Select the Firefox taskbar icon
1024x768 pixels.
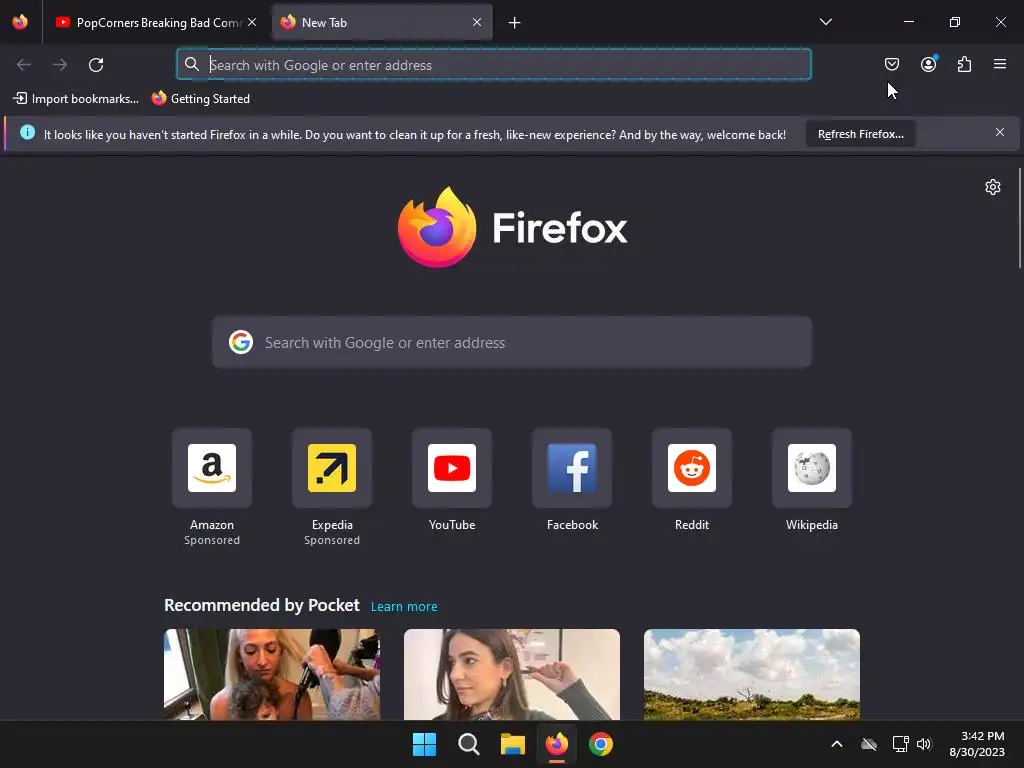pos(556,744)
